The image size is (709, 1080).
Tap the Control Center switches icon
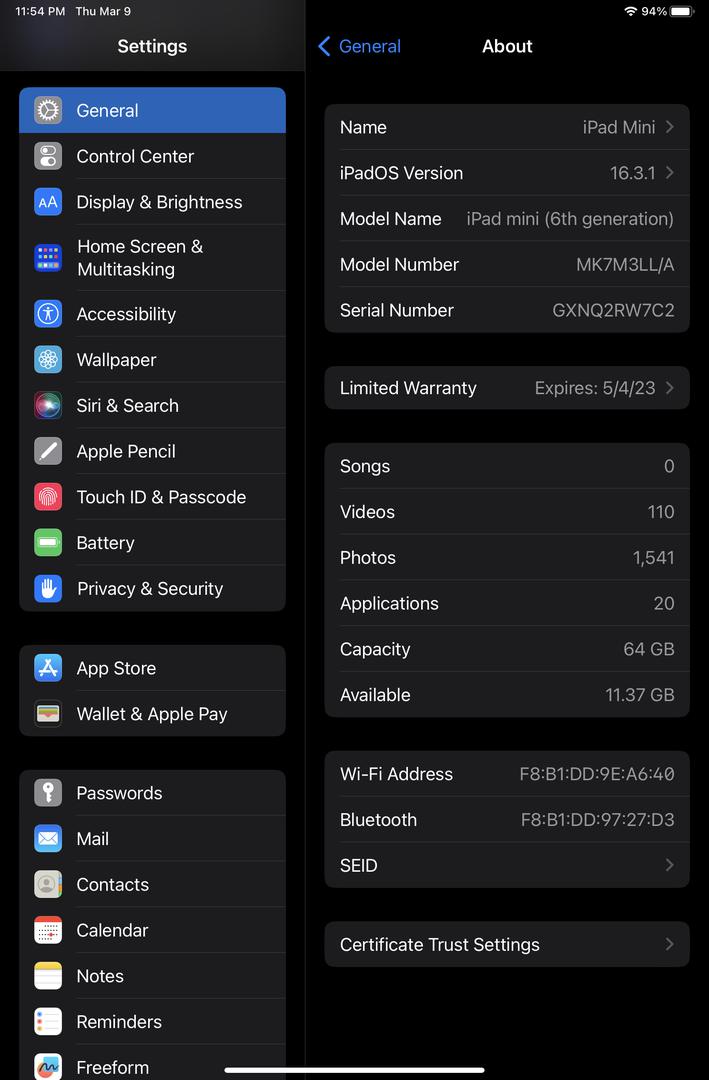[48, 156]
